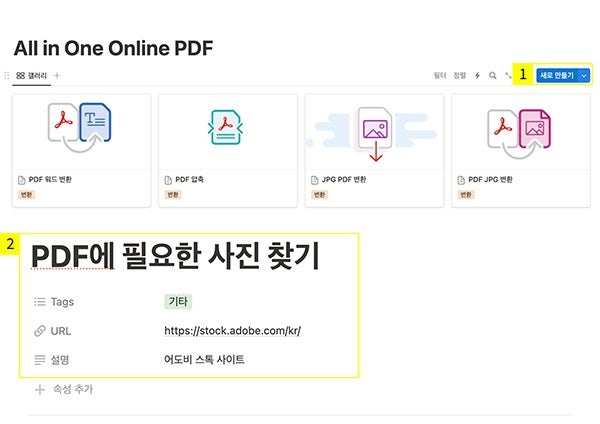Viewport: 600px width, 424px height.
Task: Select the 기타 tag value
Action: pyautogui.click(x=178, y=302)
